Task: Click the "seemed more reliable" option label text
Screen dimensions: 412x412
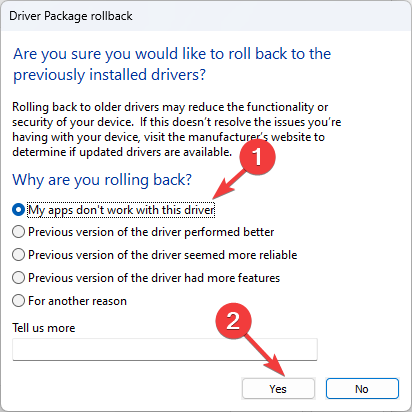Action: (163, 255)
